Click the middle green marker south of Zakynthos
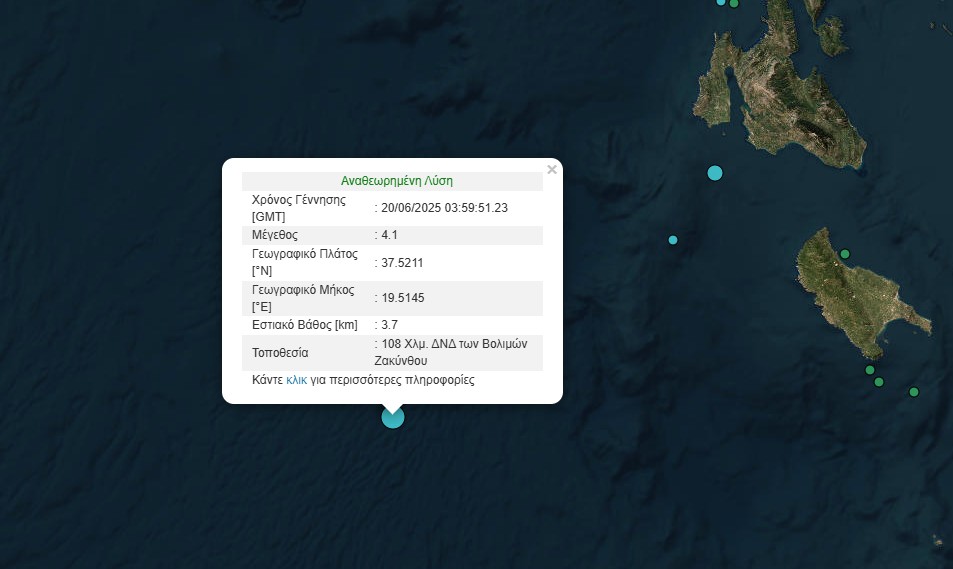 (x=879, y=382)
